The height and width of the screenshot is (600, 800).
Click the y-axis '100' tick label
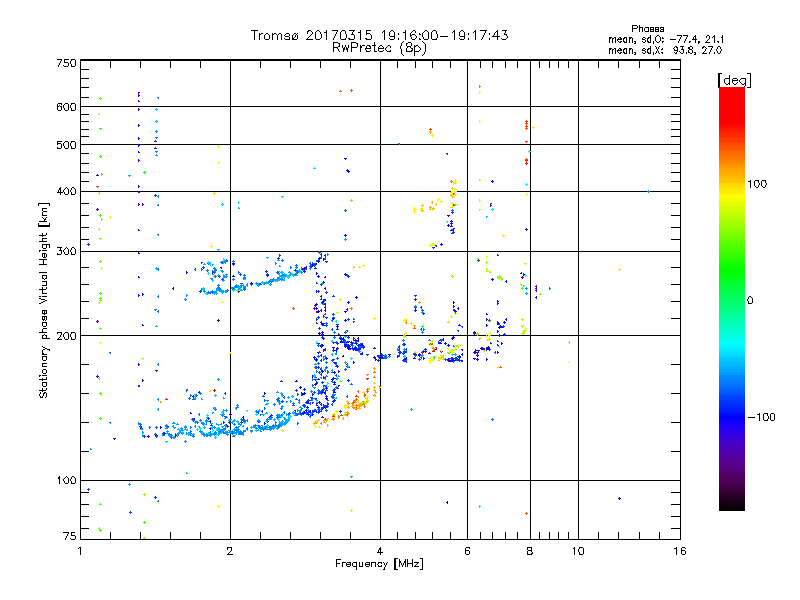tap(67, 480)
